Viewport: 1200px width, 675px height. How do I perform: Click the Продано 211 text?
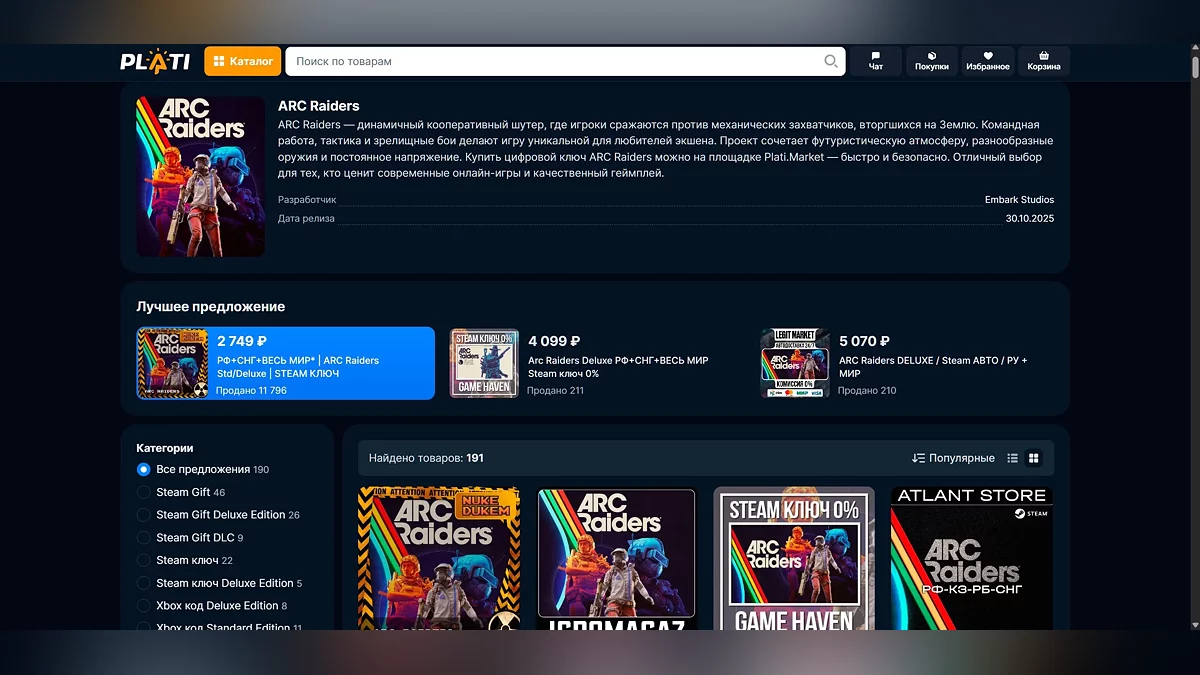[555, 390]
